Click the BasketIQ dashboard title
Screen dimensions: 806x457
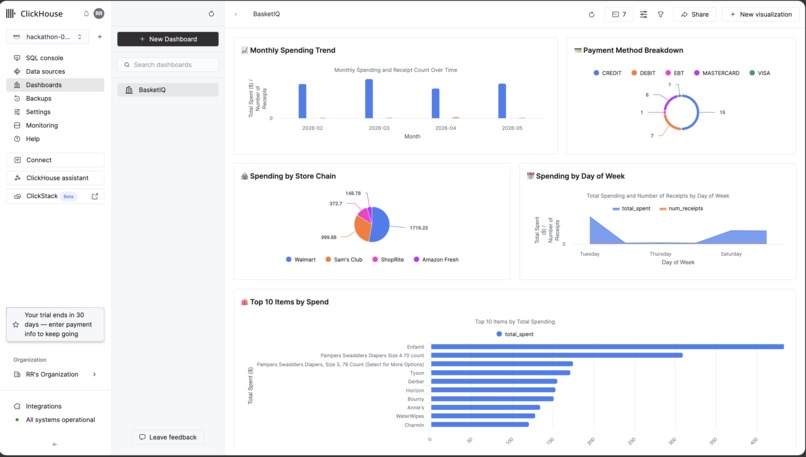[266, 14]
